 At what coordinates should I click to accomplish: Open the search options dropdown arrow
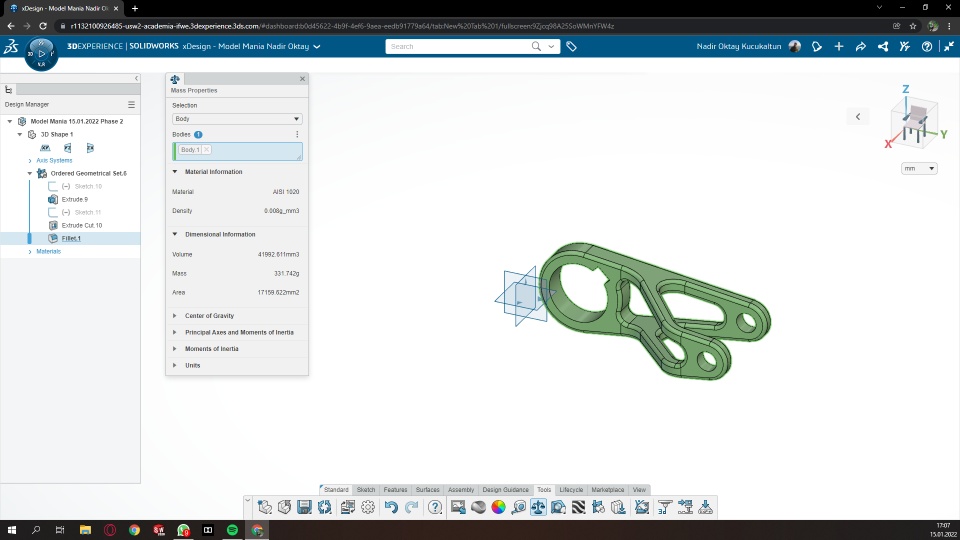point(552,47)
